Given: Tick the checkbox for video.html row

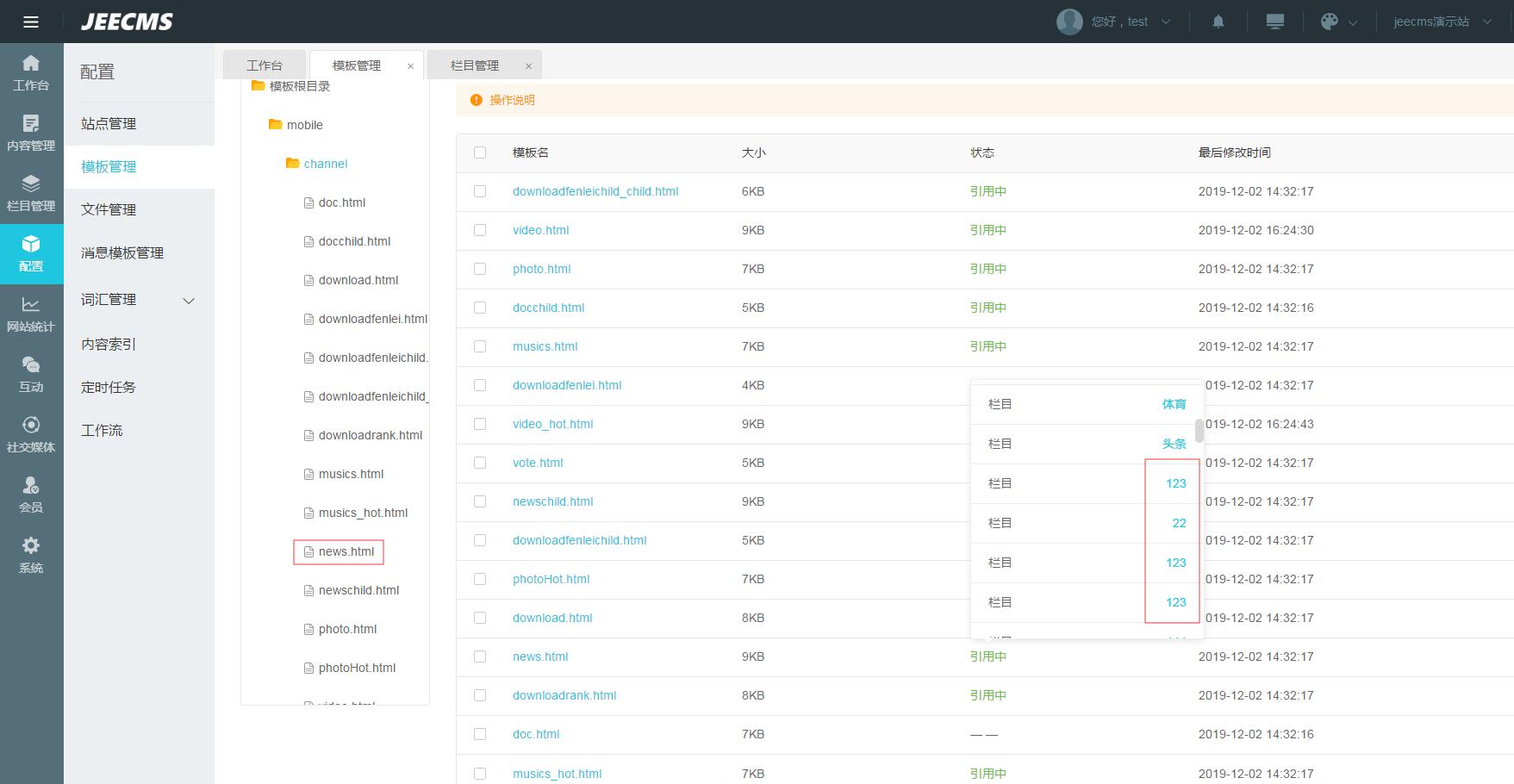Looking at the screenshot, I should tap(480, 230).
